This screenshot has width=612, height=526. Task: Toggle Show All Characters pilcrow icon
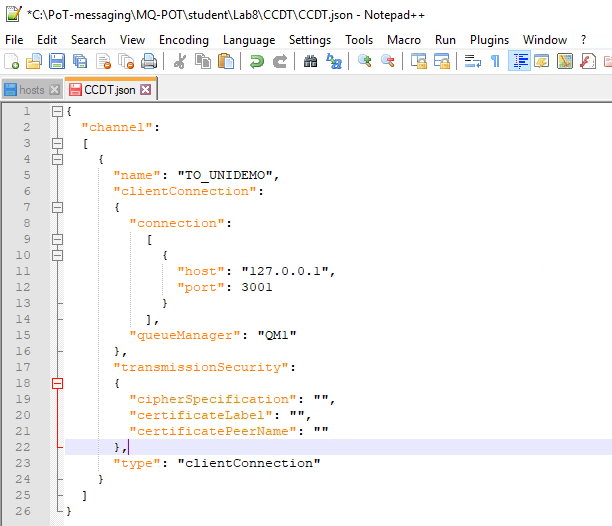(495, 62)
